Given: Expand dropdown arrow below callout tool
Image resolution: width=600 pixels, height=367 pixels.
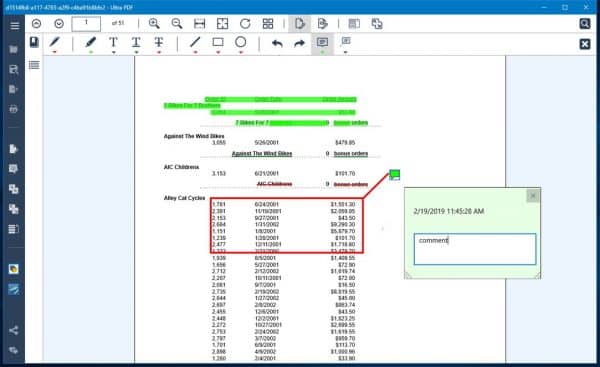Looking at the screenshot, I should 345,52.
